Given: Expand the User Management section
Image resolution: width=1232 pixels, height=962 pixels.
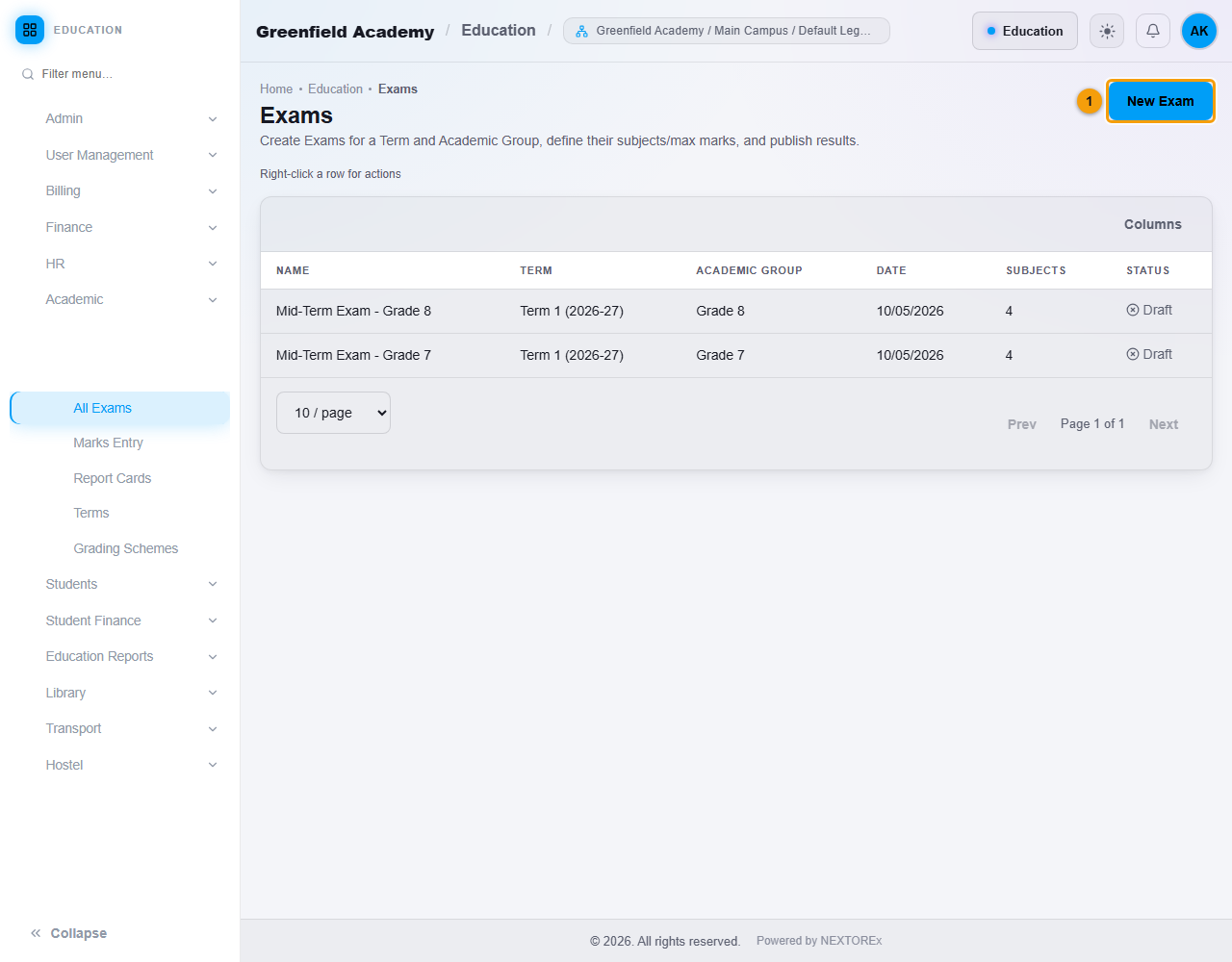Looking at the screenshot, I should (x=119, y=155).
